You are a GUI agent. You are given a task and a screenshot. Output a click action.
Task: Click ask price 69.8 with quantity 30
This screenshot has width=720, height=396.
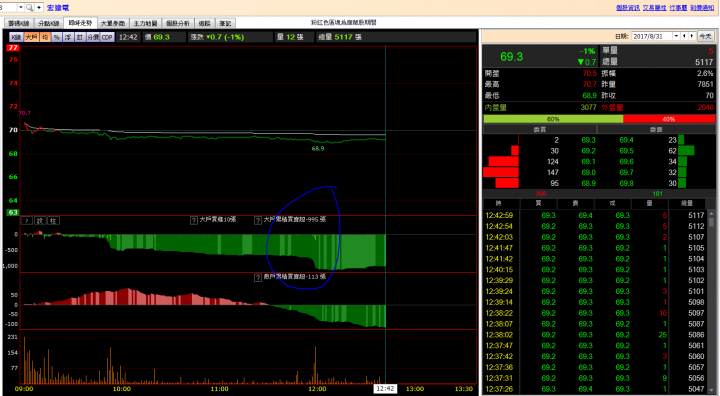pos(626,183)
